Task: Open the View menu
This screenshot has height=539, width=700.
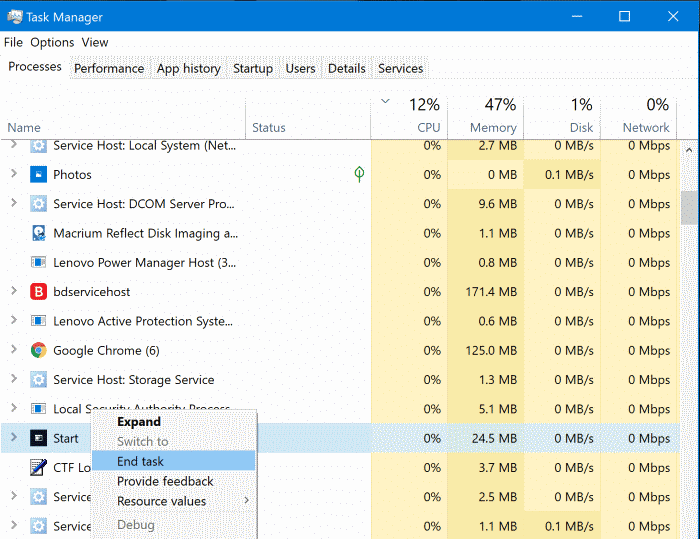Action: pos(95,42)
